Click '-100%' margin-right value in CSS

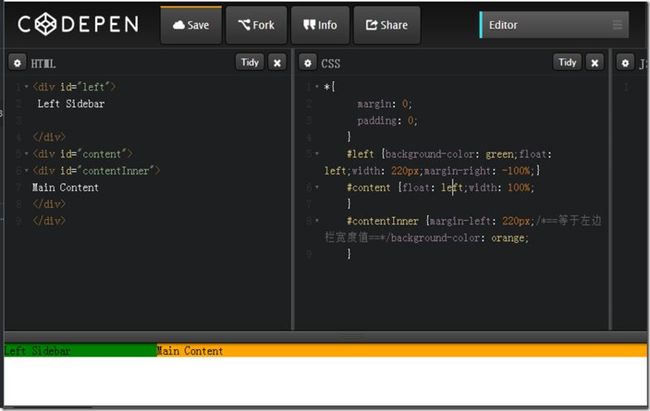518,171
